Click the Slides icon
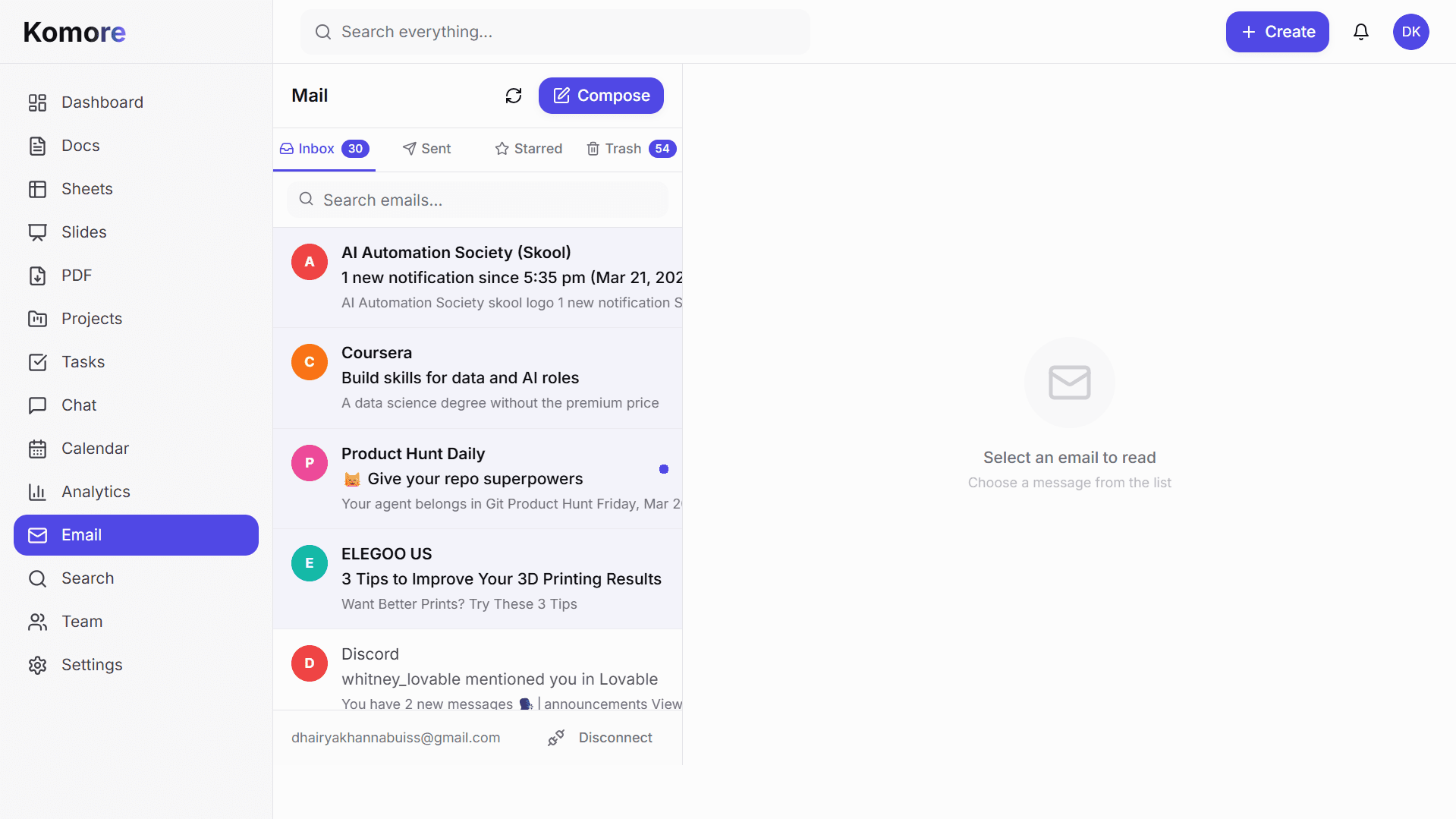Image resolution: width=1456 pixels, height=819 pixels. (38, 232)
